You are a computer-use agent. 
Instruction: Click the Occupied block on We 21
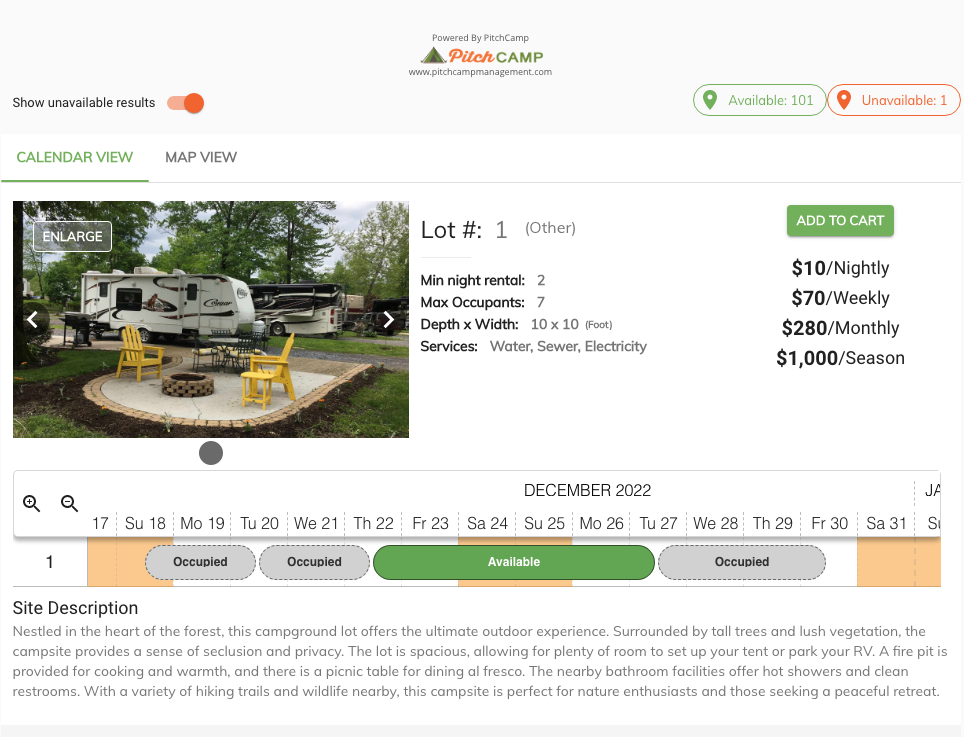(314, 562)
